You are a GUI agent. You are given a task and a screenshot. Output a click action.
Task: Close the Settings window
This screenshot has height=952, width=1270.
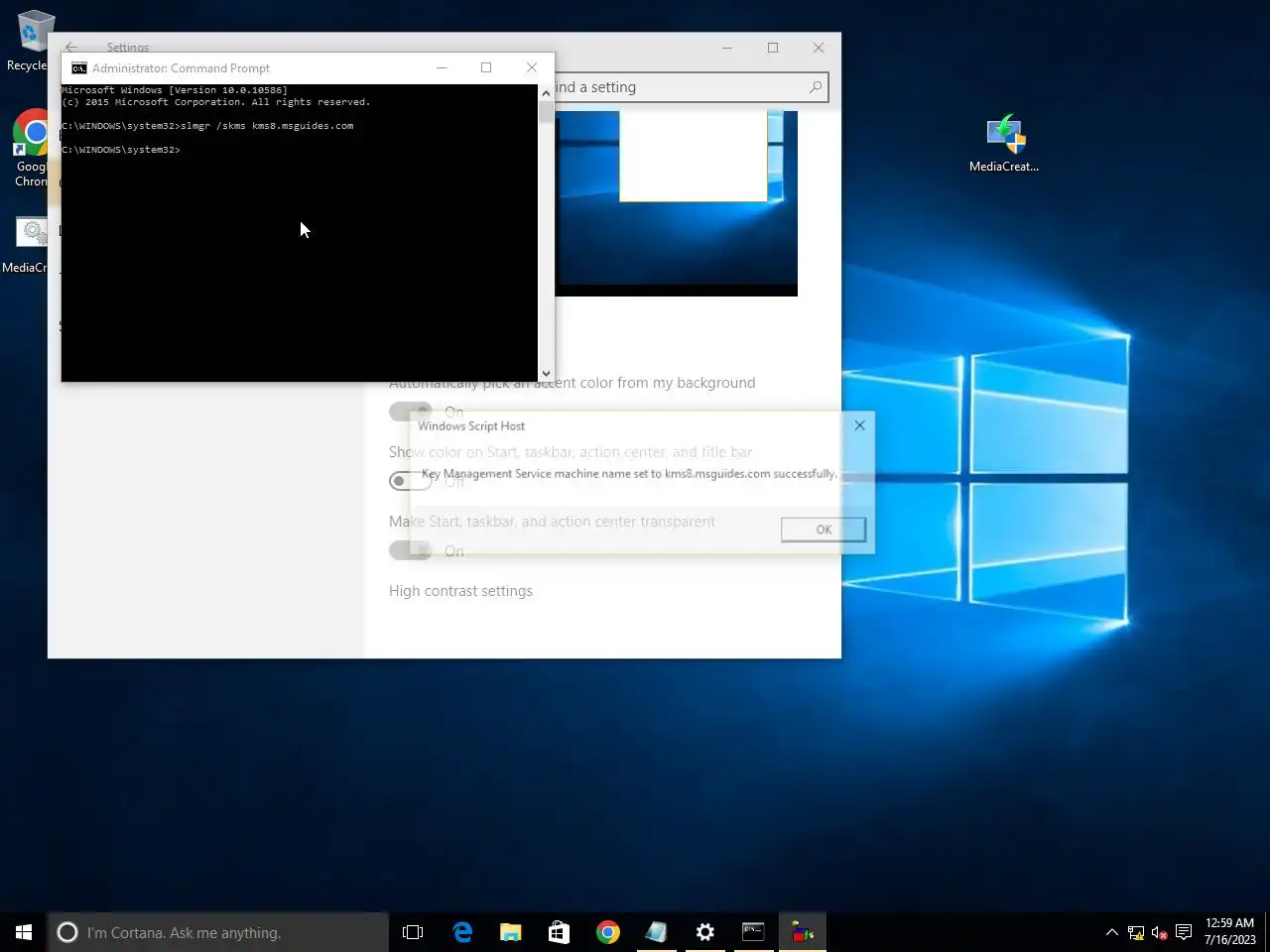click(819, 48)
